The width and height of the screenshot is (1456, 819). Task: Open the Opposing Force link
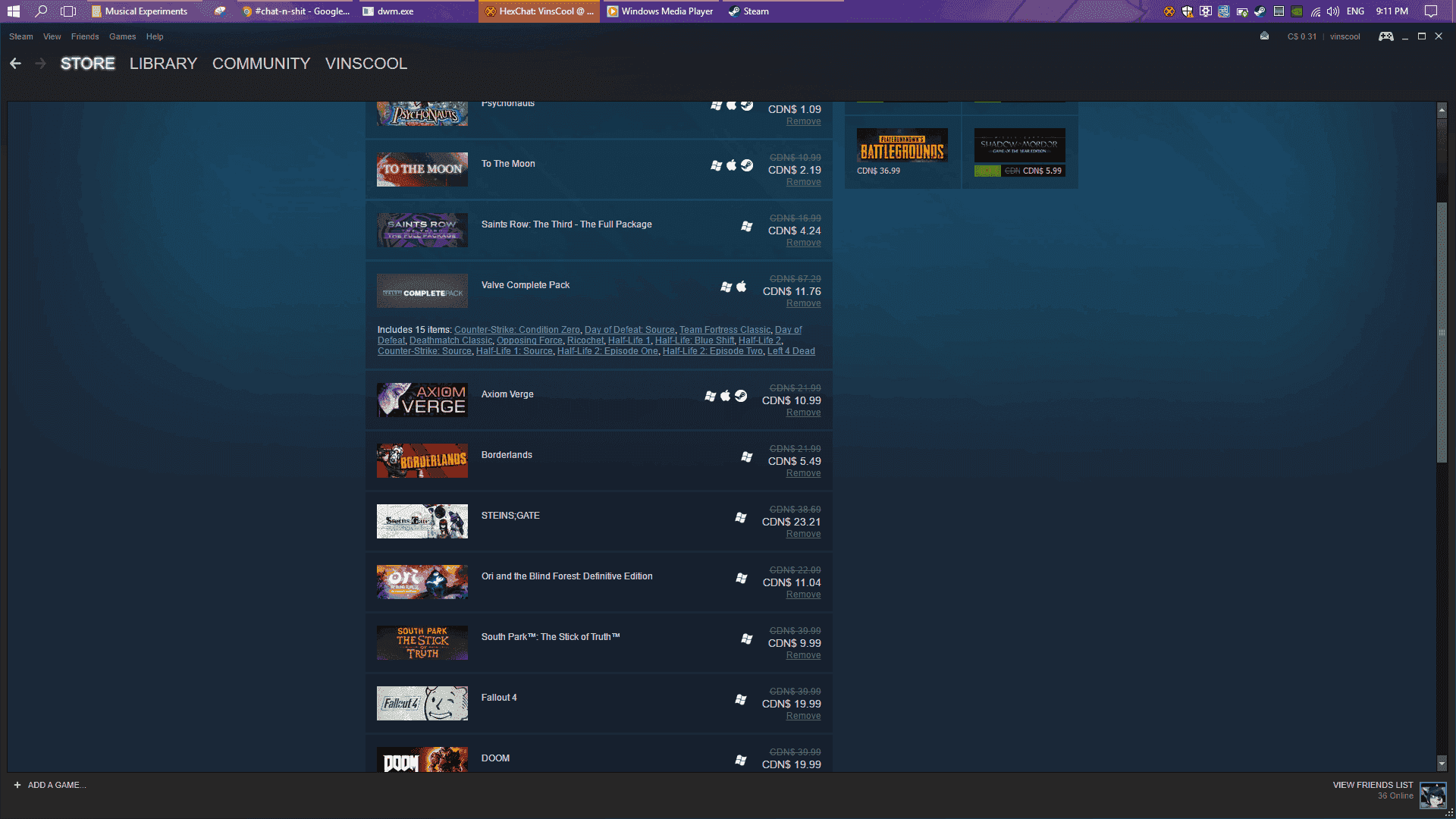coord(529,340)
